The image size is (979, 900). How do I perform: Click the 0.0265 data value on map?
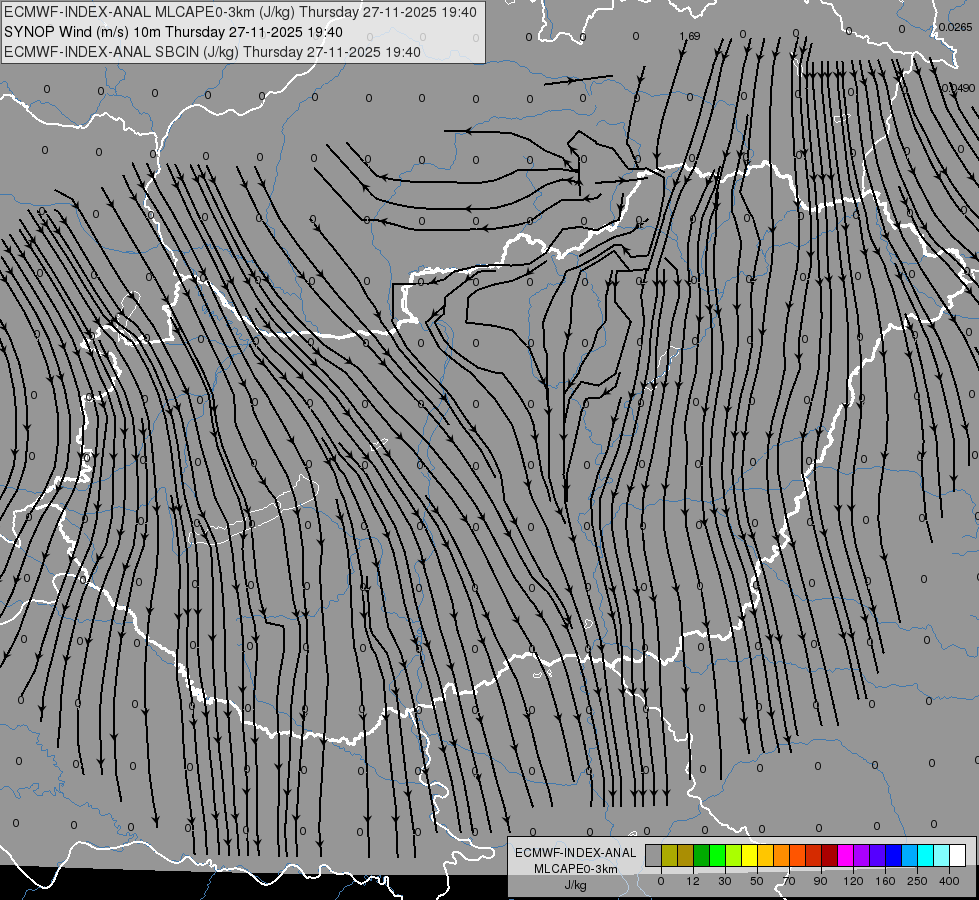[956, 27]
